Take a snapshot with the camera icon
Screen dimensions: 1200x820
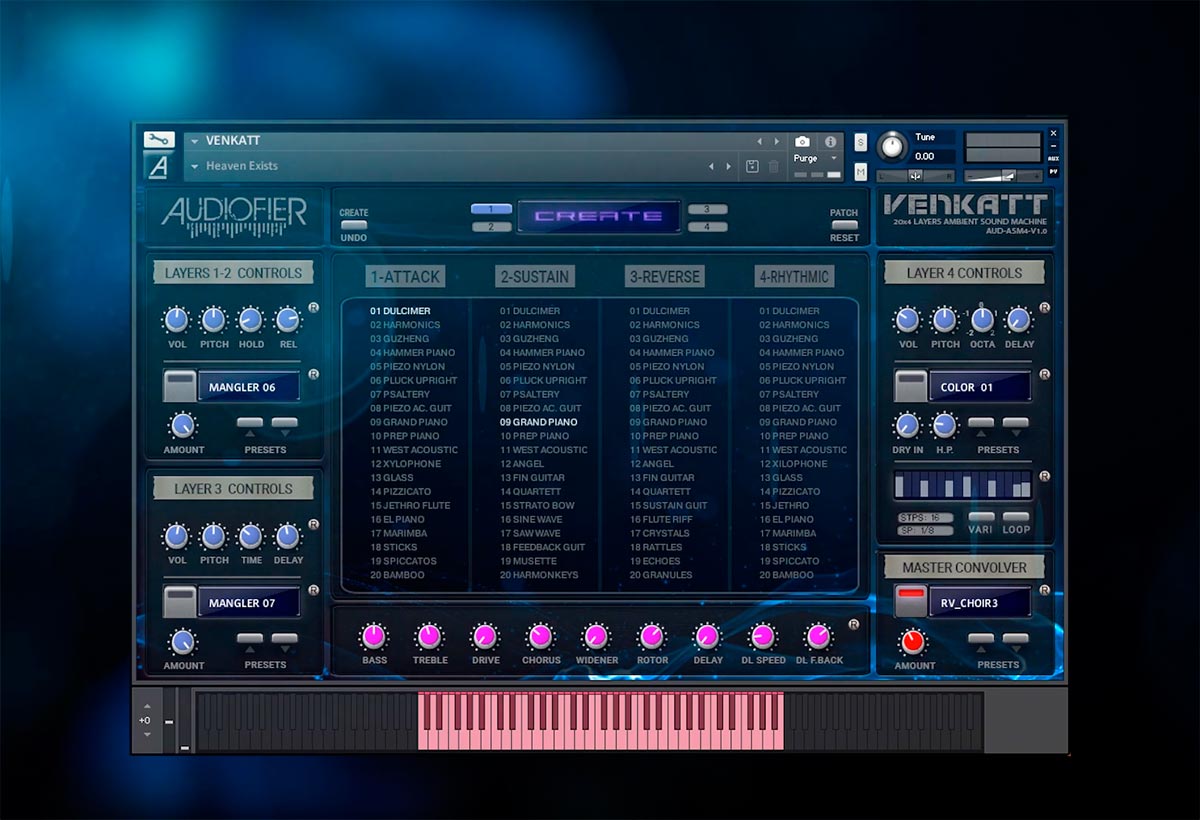[802, 142]
